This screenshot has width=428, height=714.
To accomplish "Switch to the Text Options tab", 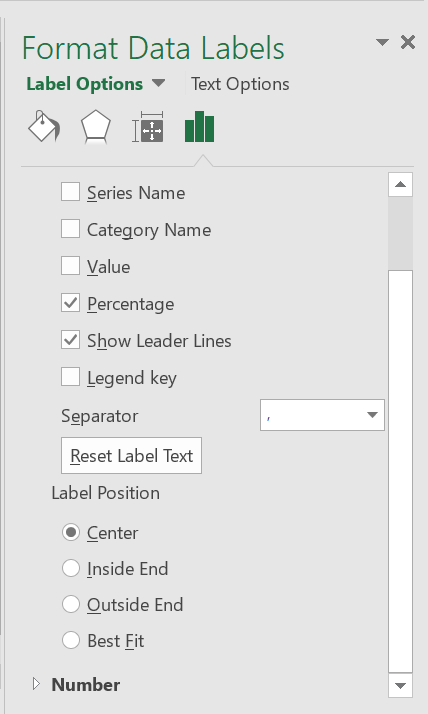I will point(240,84).
